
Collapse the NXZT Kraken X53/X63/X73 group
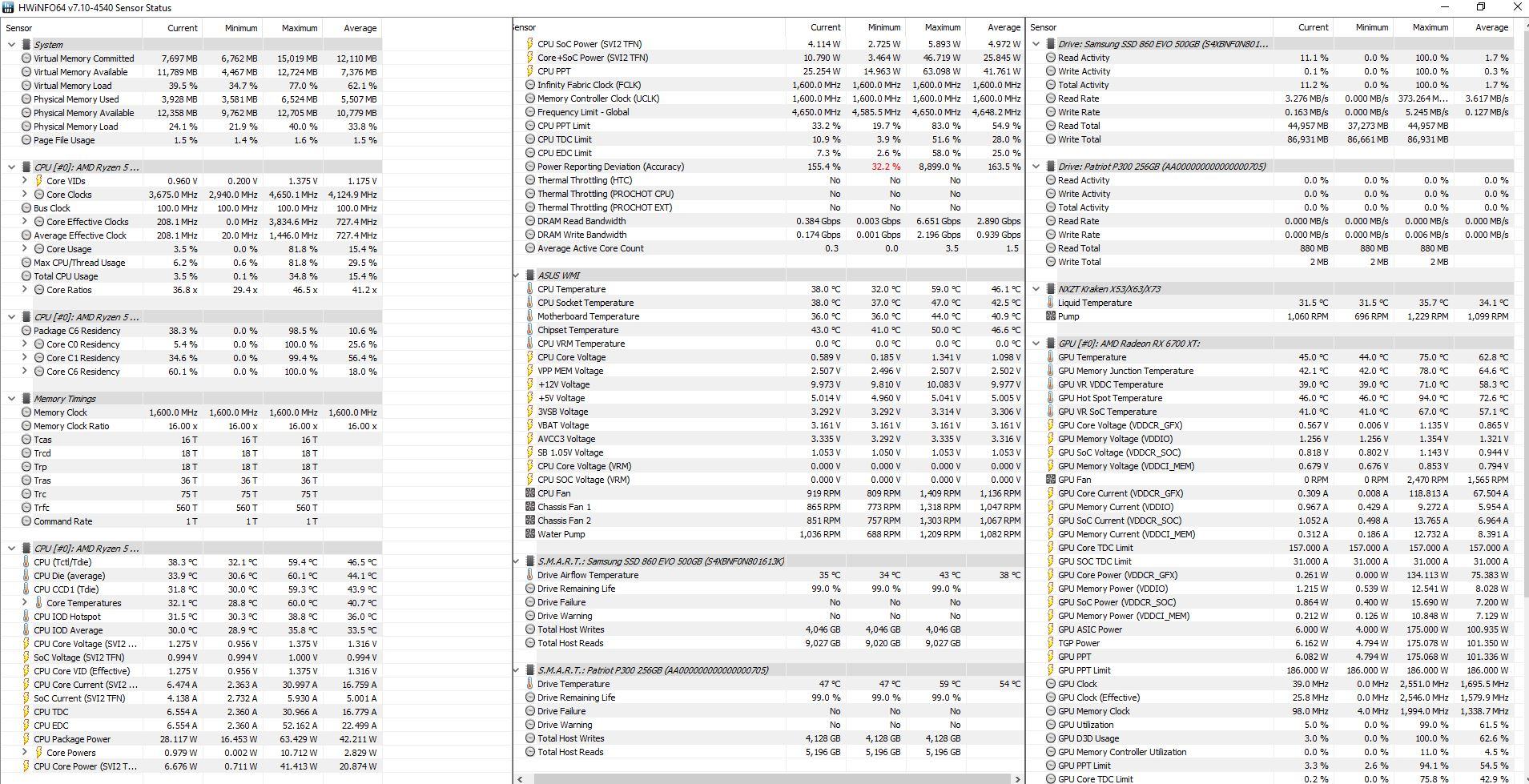[x=1036, y=289]
